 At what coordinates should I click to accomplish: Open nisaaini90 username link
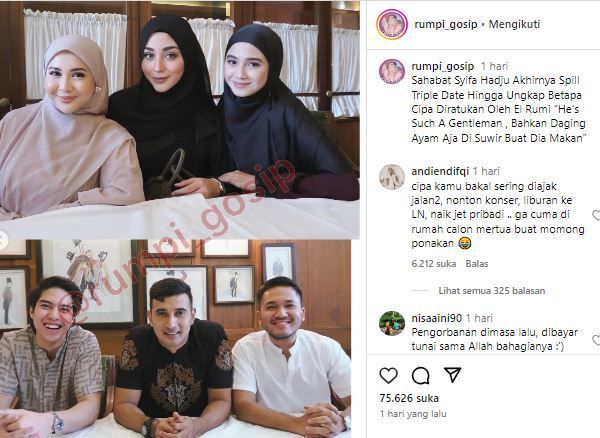click(x=437, y=318)
